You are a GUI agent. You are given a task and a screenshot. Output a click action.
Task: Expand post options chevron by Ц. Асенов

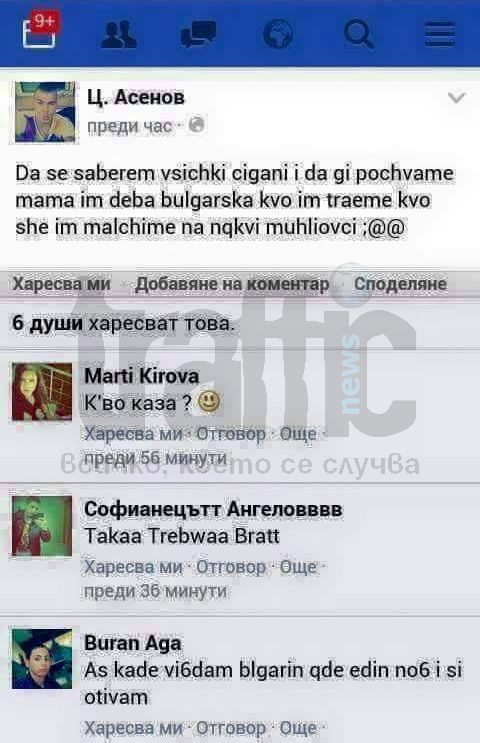[x=456, y=98]
